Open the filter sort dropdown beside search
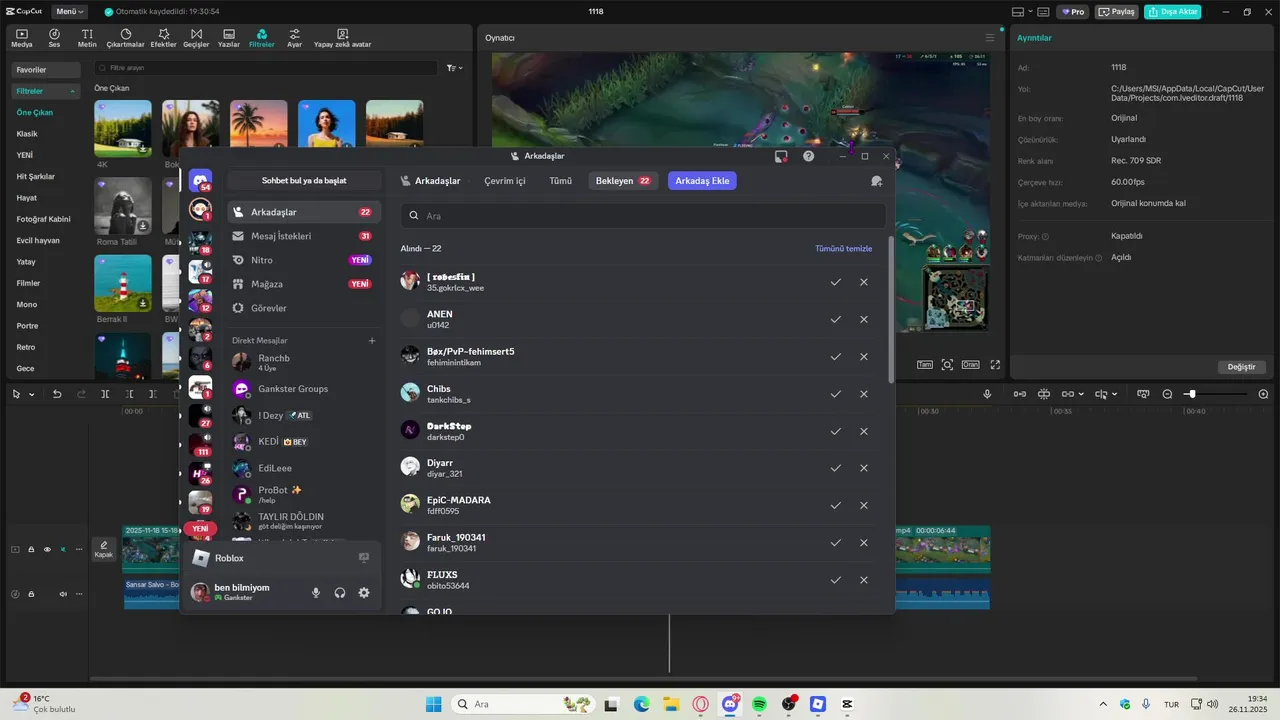The height and width of the screenshot is (720, 1280). click(x=454, y=68)
